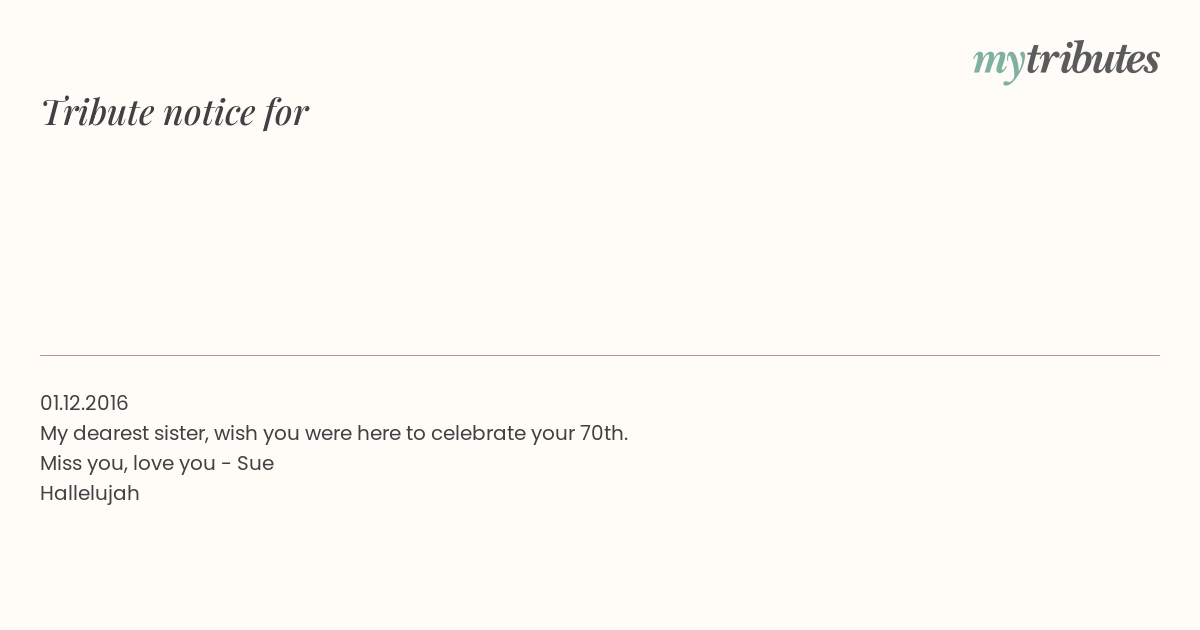The image size is (1200, 630).
Task: Click the "Hallelujah" text line
Action: 90,493
